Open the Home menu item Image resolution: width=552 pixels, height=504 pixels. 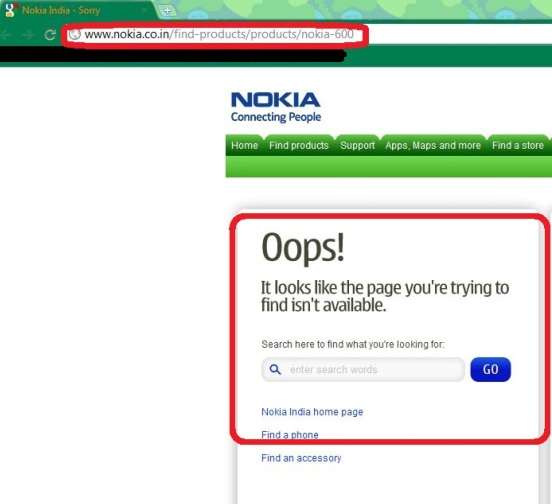[244, 145]
